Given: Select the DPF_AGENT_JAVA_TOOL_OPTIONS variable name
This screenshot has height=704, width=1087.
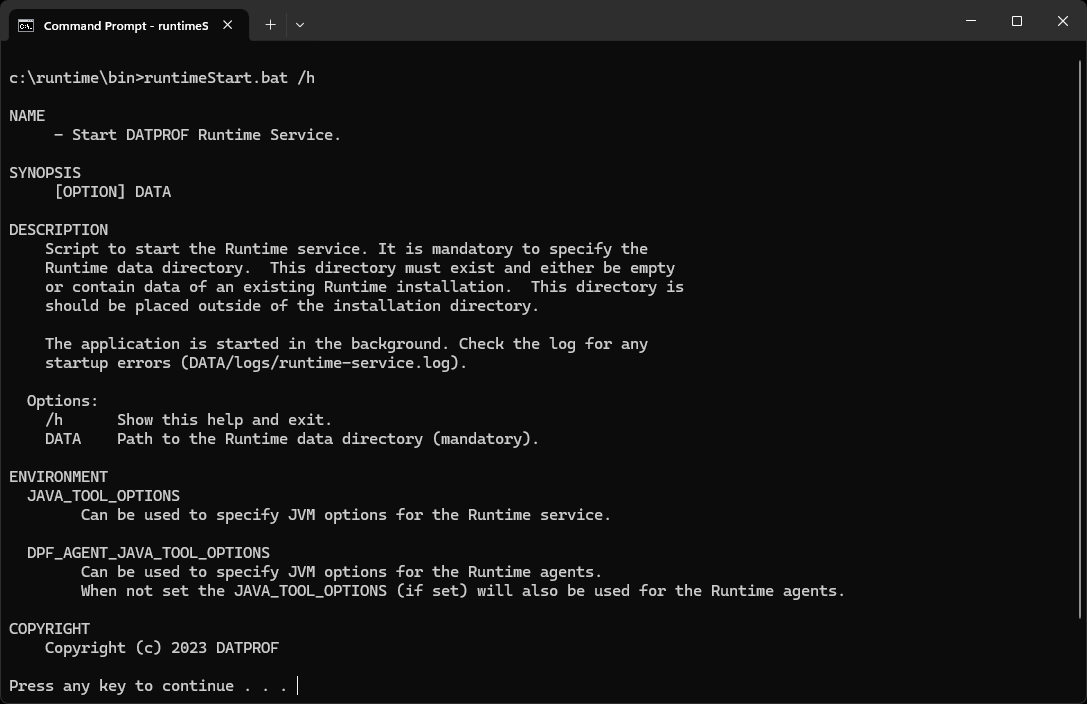Looking at the screenshot, I should click(x=148, y=552).
